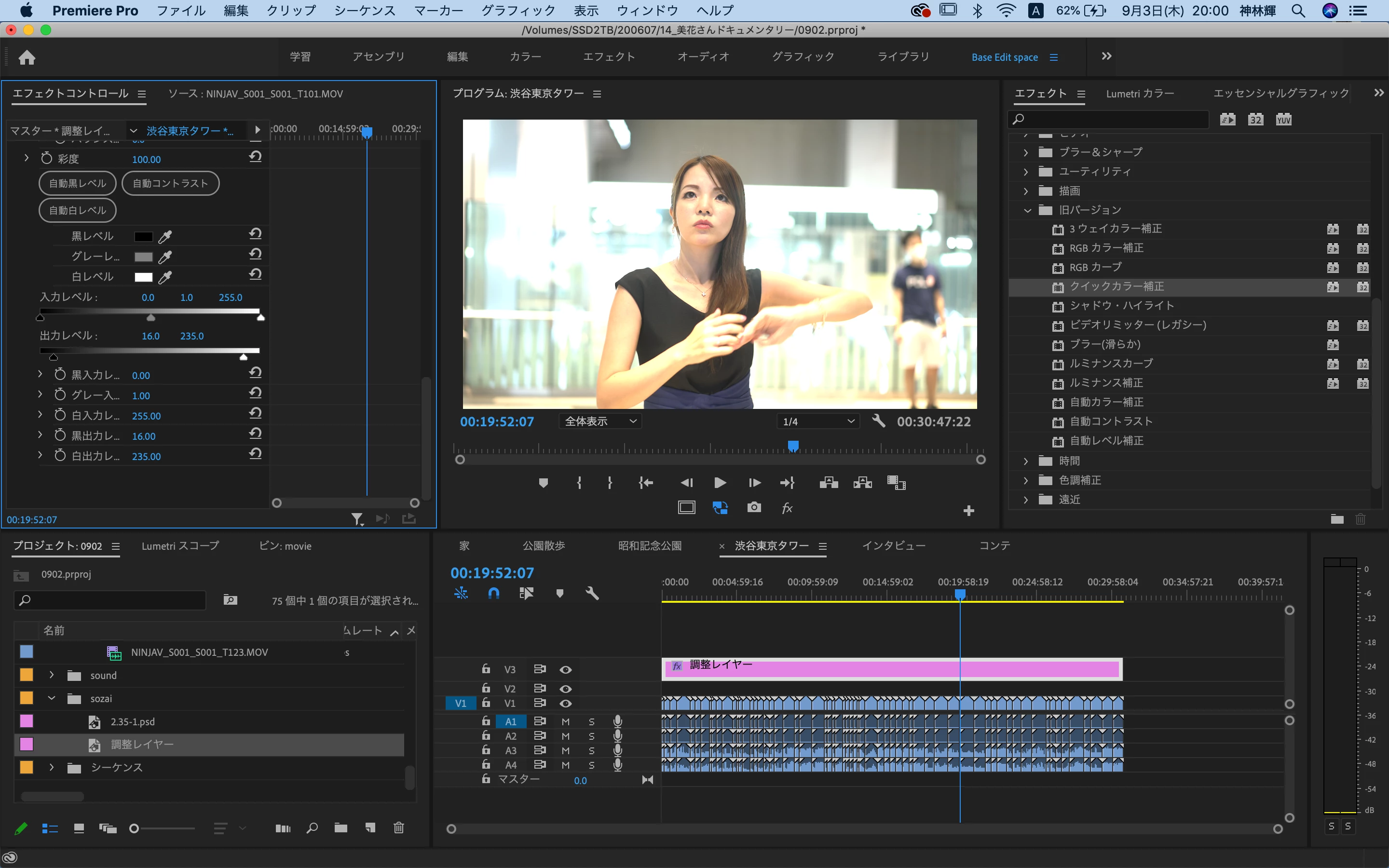This screenshot has height=868, width=1389.
Task: Reset the saturation (彩度) parameter
Action: pyautogui.click(x=256, y=157)
